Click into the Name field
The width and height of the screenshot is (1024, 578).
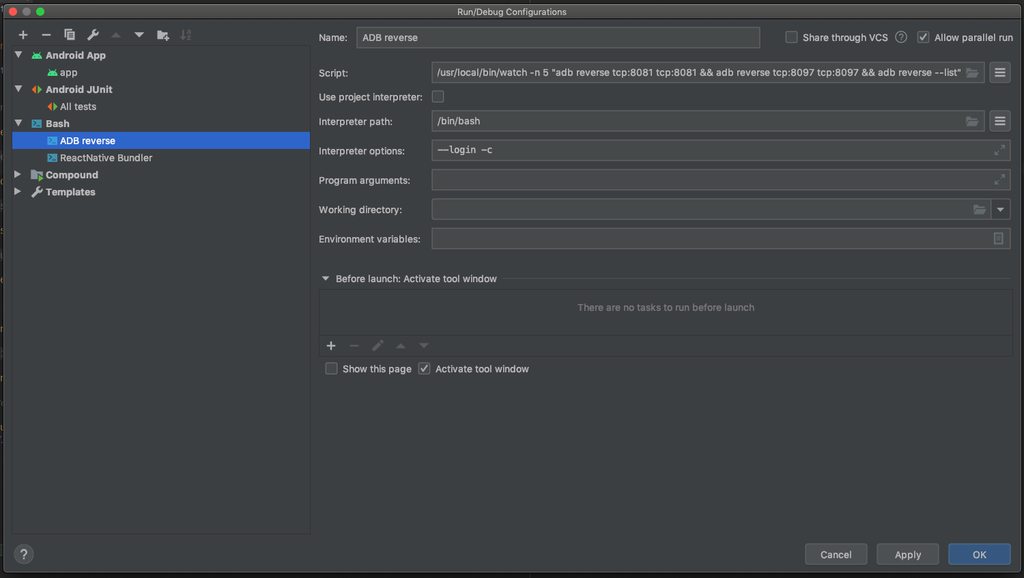(x=558, y=37)
